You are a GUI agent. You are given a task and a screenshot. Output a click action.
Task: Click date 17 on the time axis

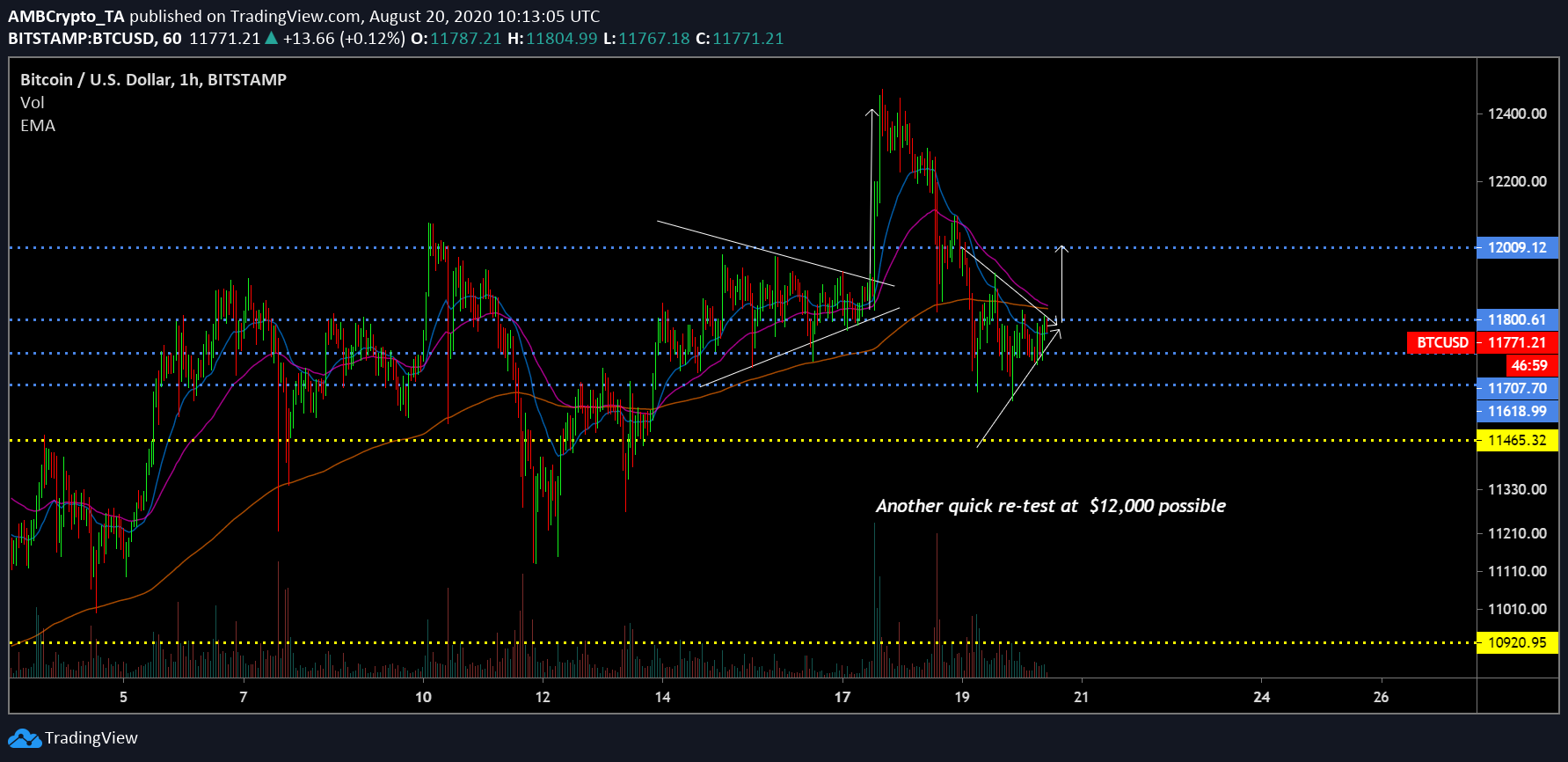842,697
